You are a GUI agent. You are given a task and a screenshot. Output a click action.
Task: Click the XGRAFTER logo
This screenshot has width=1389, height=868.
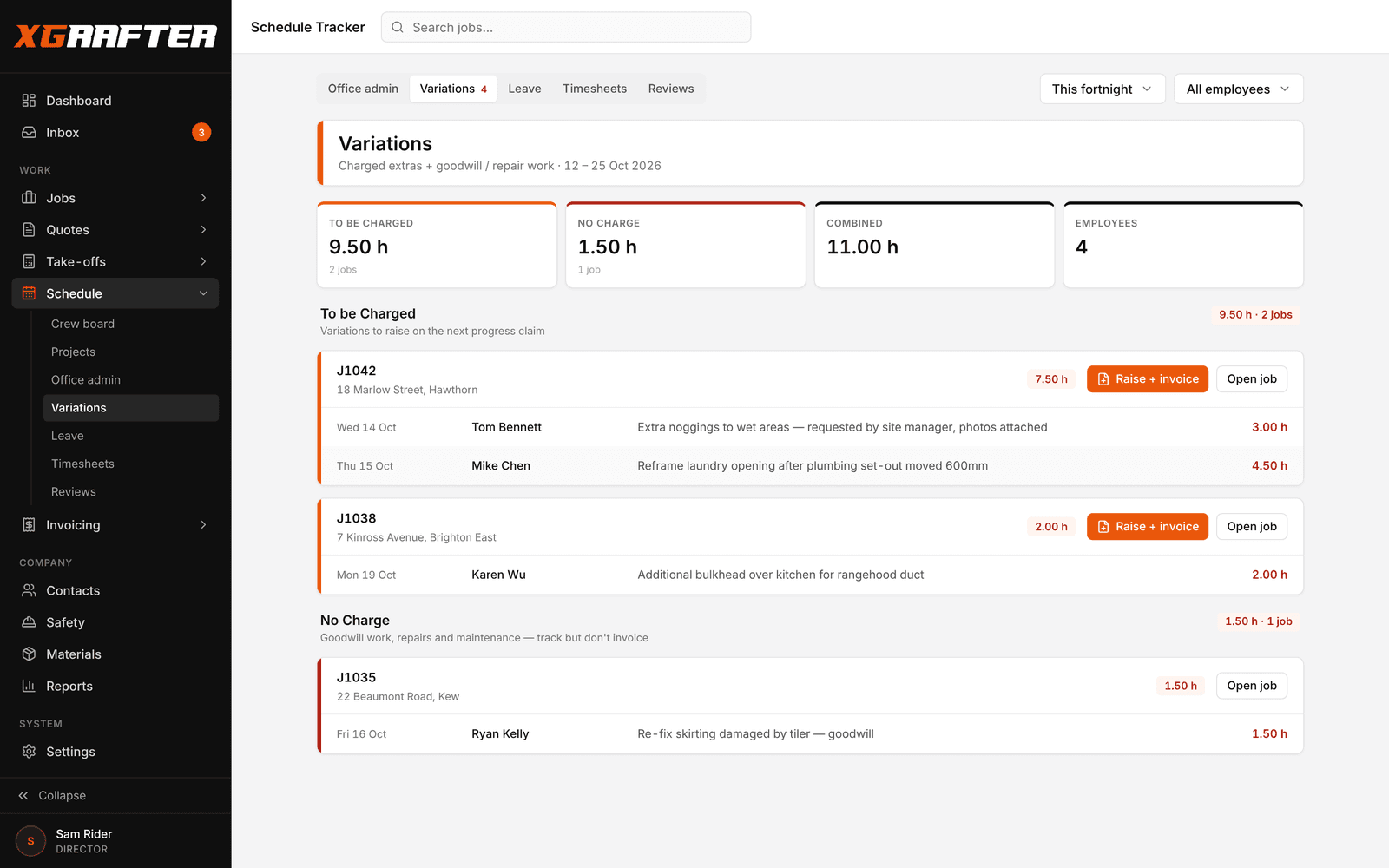click(x=115, y=36)
